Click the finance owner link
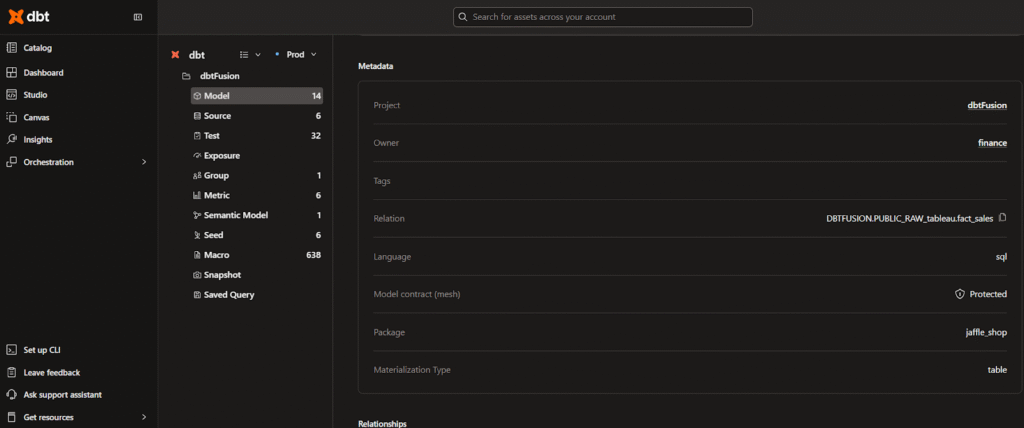 [x=992, y=143]
